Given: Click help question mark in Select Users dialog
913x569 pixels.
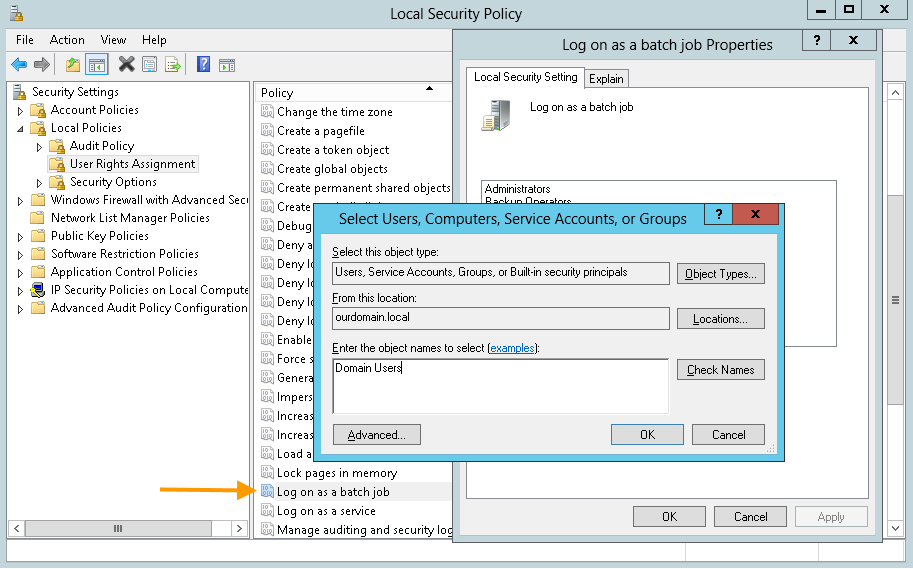Looking at the screenshot, I should (719, 214).
